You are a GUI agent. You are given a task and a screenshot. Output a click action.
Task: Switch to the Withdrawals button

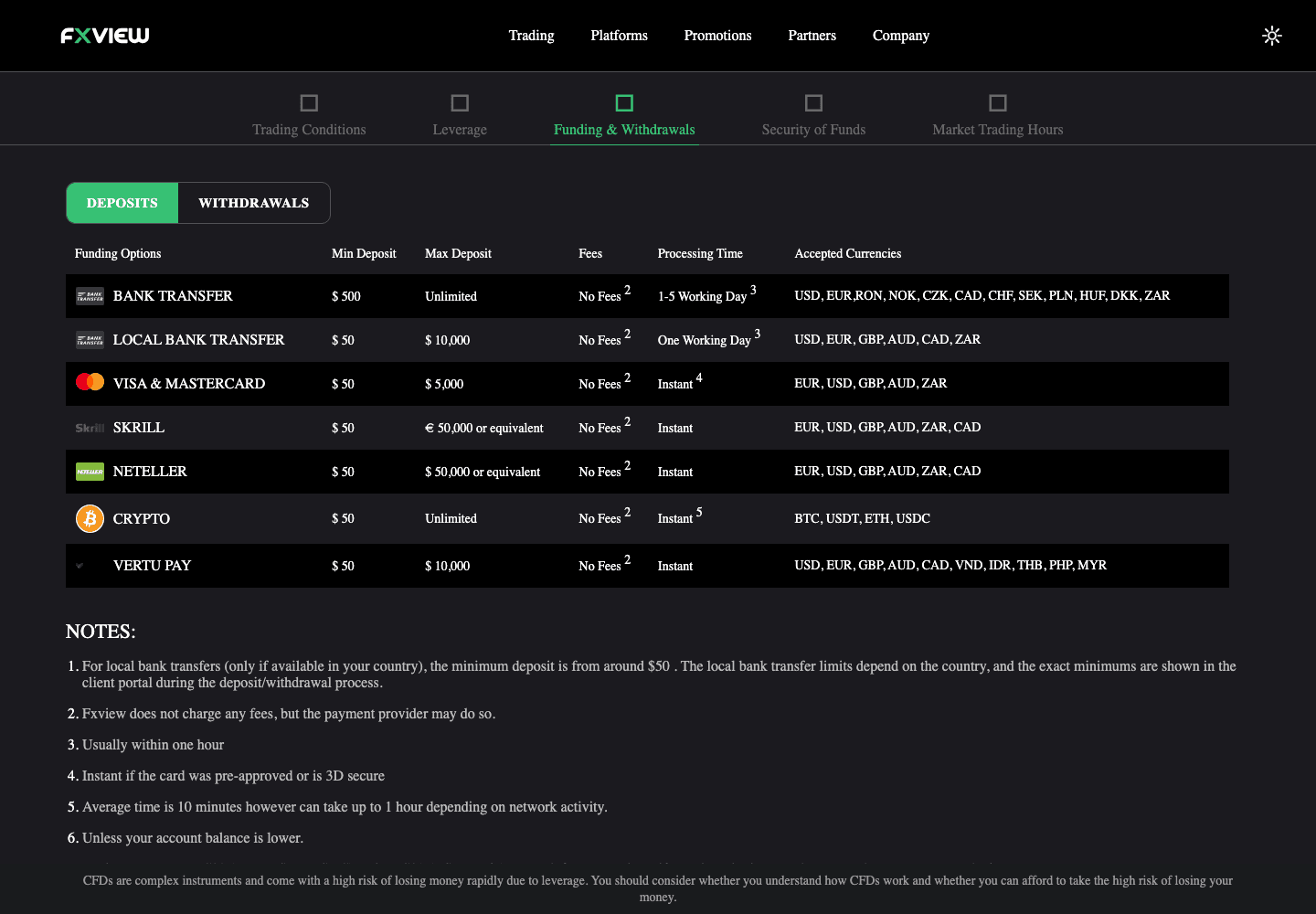click(254, 203)
